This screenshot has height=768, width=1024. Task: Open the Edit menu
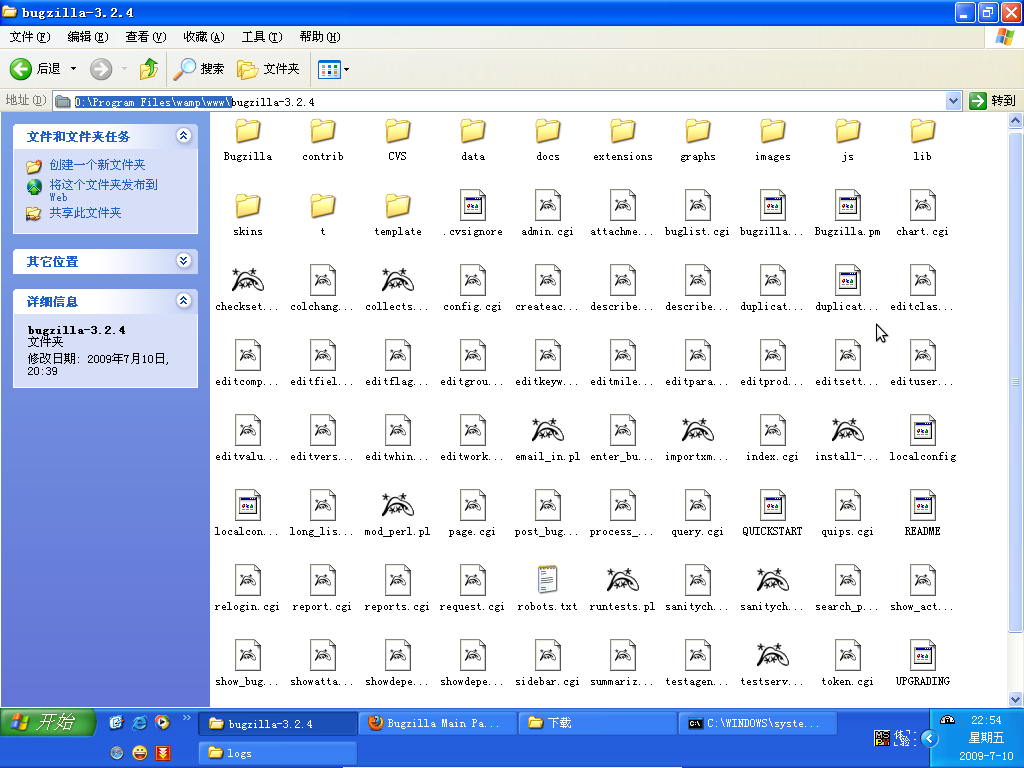pos(88,37)
